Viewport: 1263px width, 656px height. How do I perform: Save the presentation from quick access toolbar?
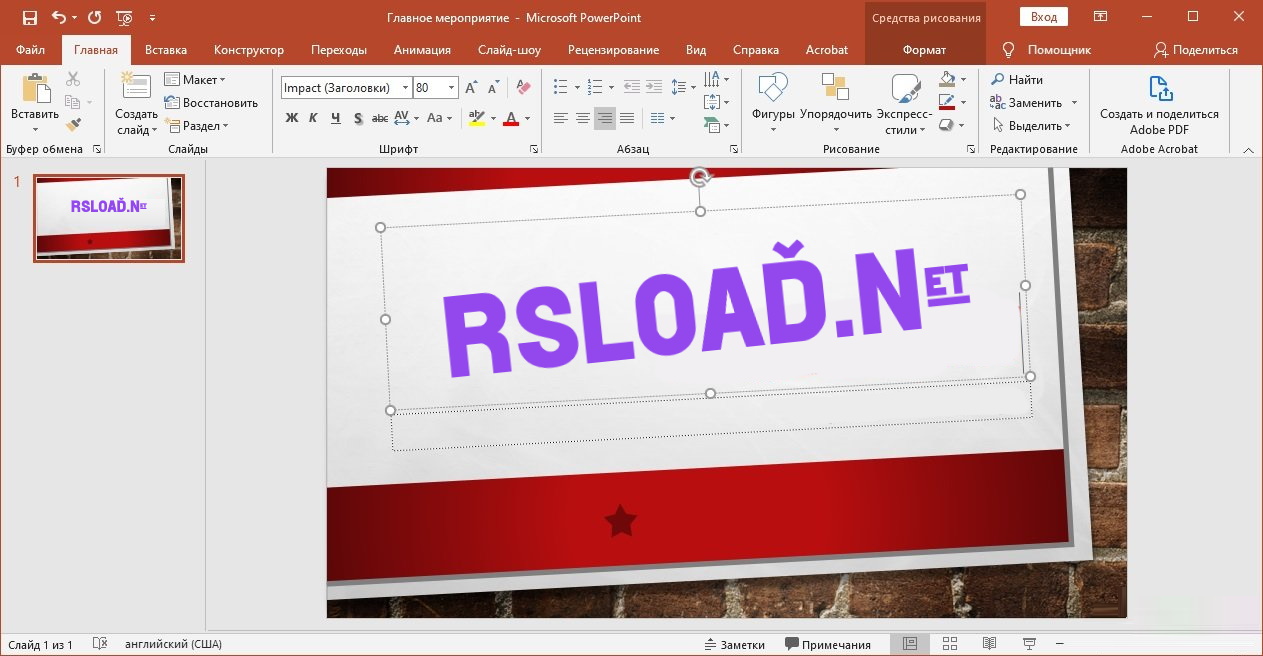coord(29,18)
